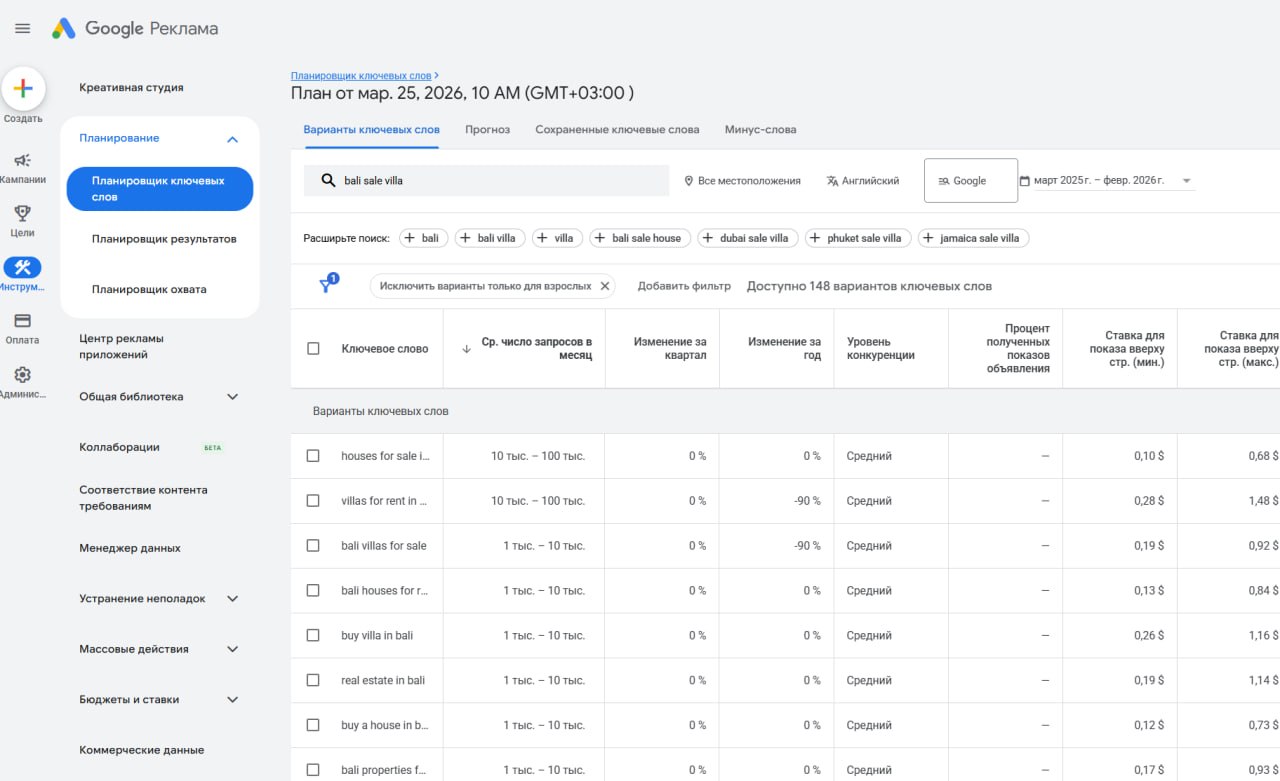The image size is (1280, 781).
Task: Add 'bali sale house' suggestion chip
Action: 640,238
